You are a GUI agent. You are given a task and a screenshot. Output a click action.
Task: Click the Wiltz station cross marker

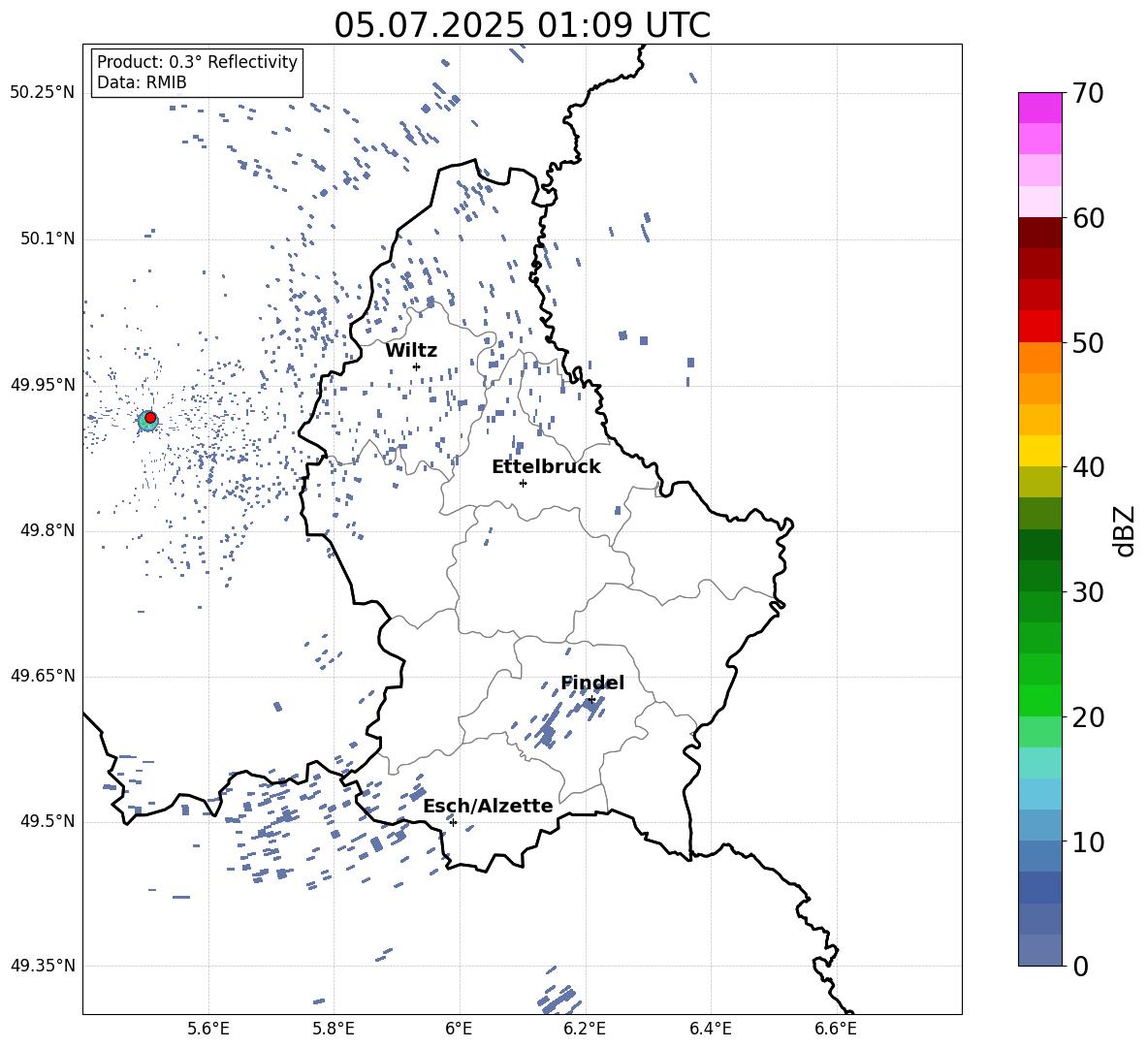(417, 366)
